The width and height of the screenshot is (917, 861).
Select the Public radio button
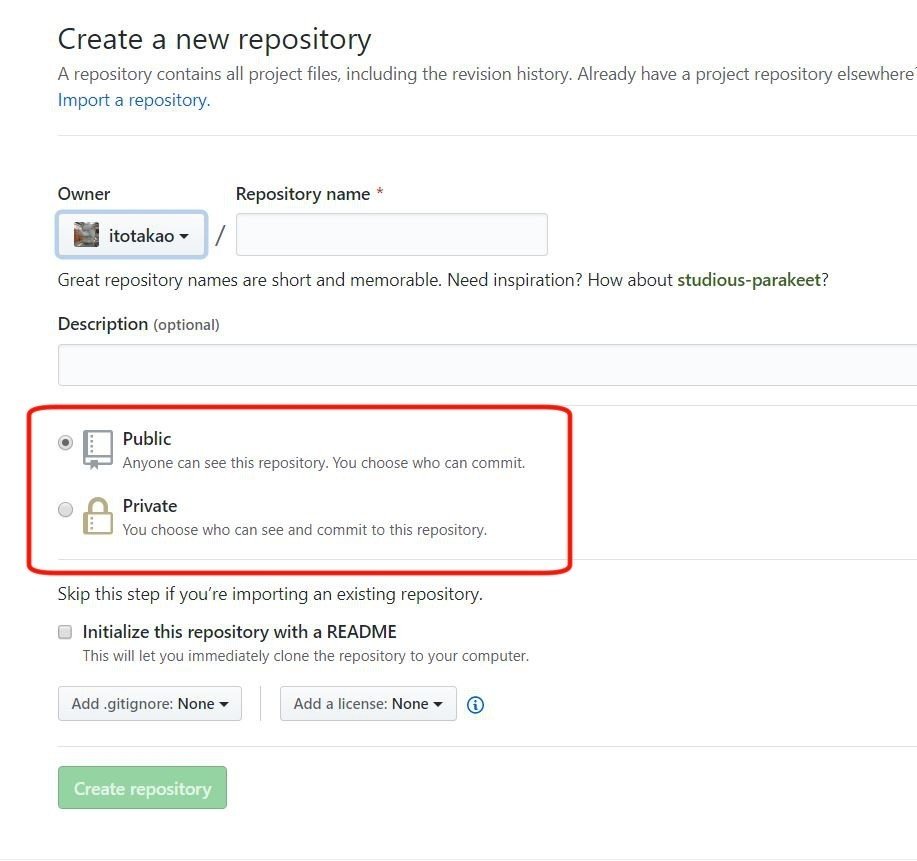point(66,442)
